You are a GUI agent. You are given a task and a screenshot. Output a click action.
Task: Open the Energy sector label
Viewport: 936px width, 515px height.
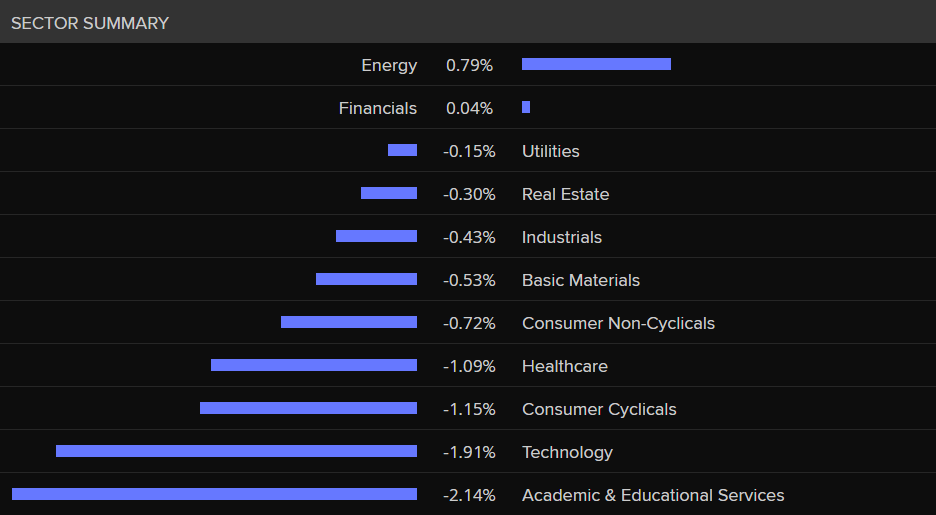pos(389,65)
